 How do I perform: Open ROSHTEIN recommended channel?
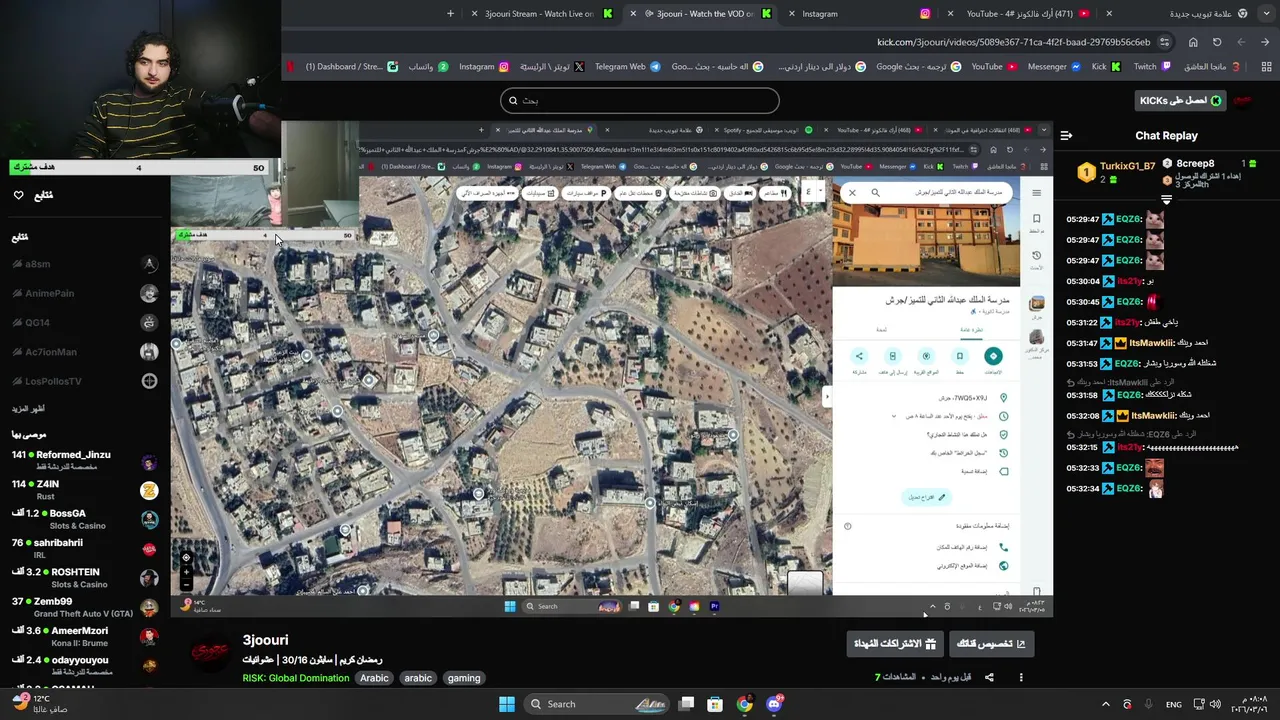(x=85, y=577)
